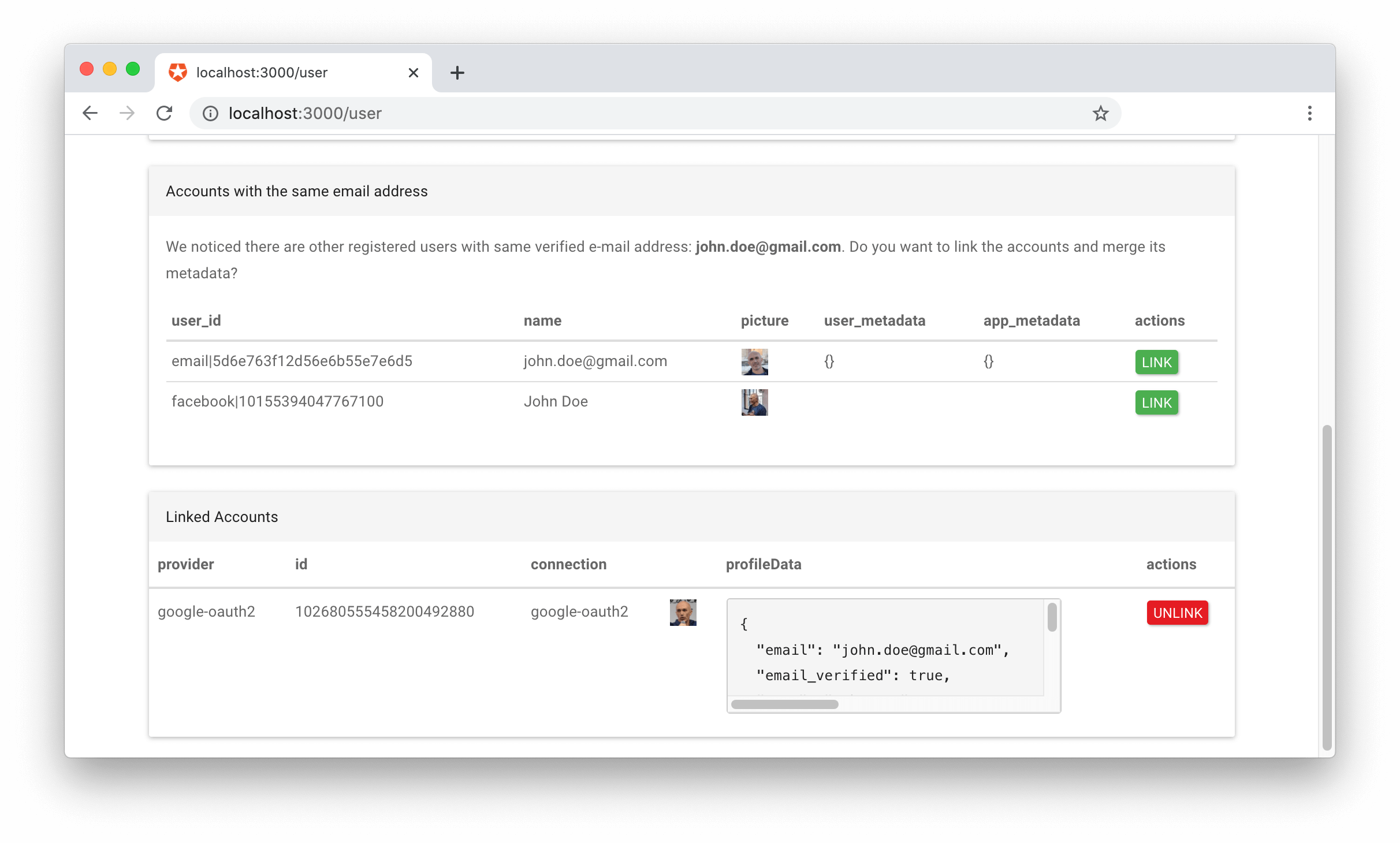Link the email john.doe@gmail.com account
Image resolution: width=1400 pixels, height=843 pixels.
(1156, 362)
